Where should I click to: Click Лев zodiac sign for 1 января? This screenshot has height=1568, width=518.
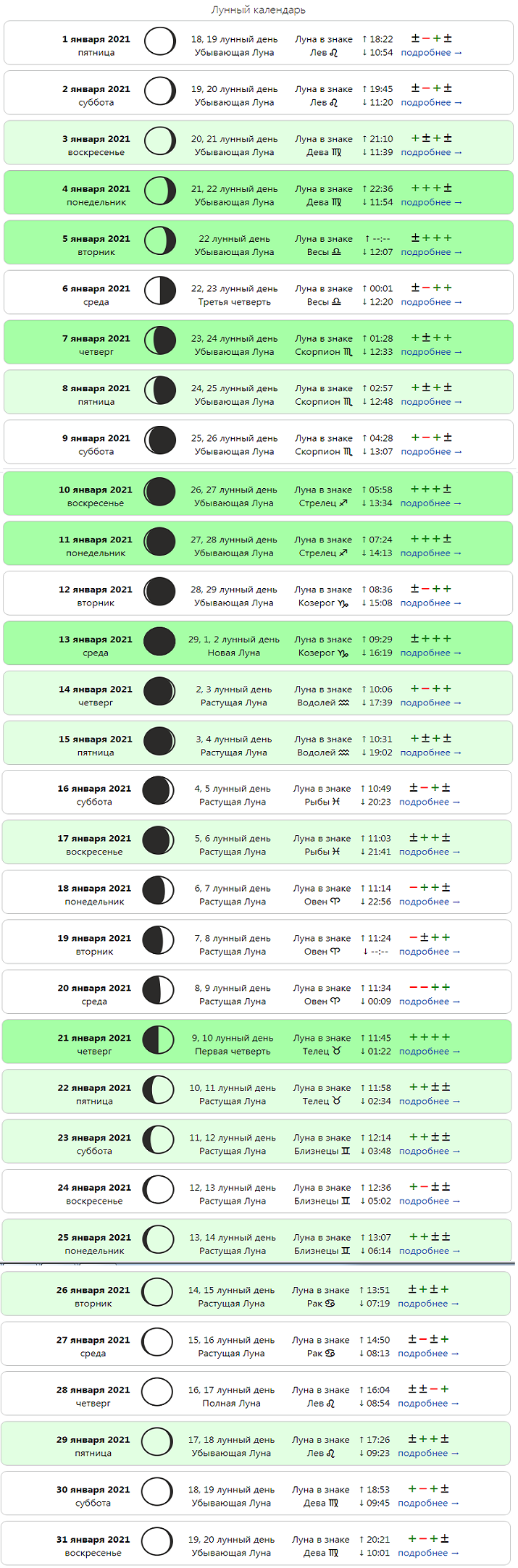(324, 53)
